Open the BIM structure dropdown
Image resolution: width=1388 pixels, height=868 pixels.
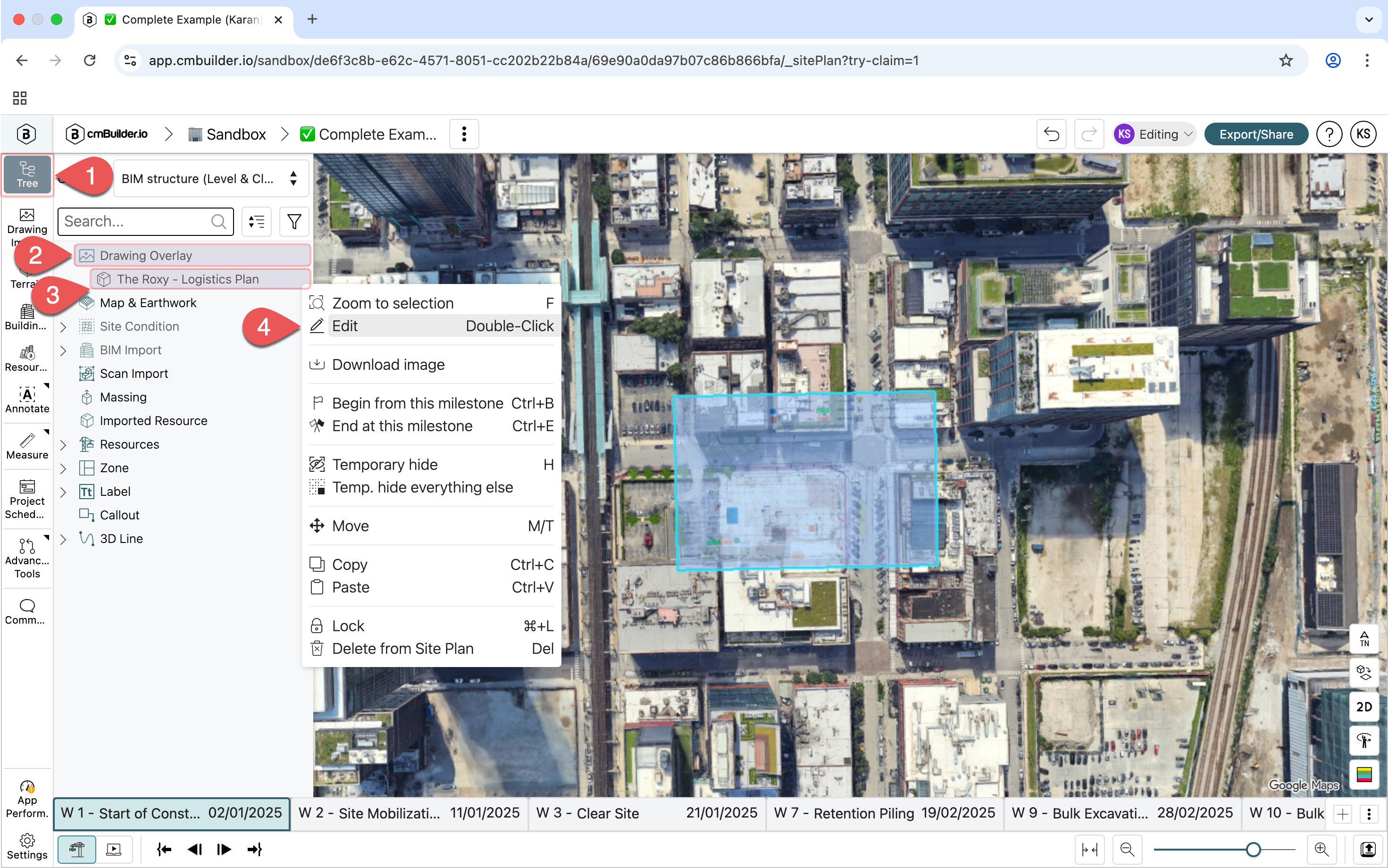[211, 178]
